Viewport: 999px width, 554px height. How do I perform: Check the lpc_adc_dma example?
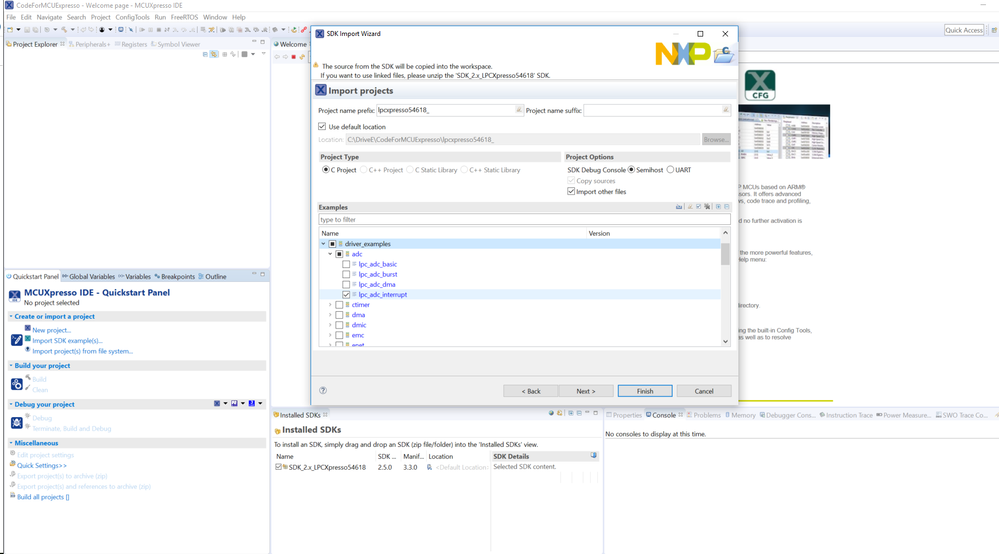(x=346, y=285)
